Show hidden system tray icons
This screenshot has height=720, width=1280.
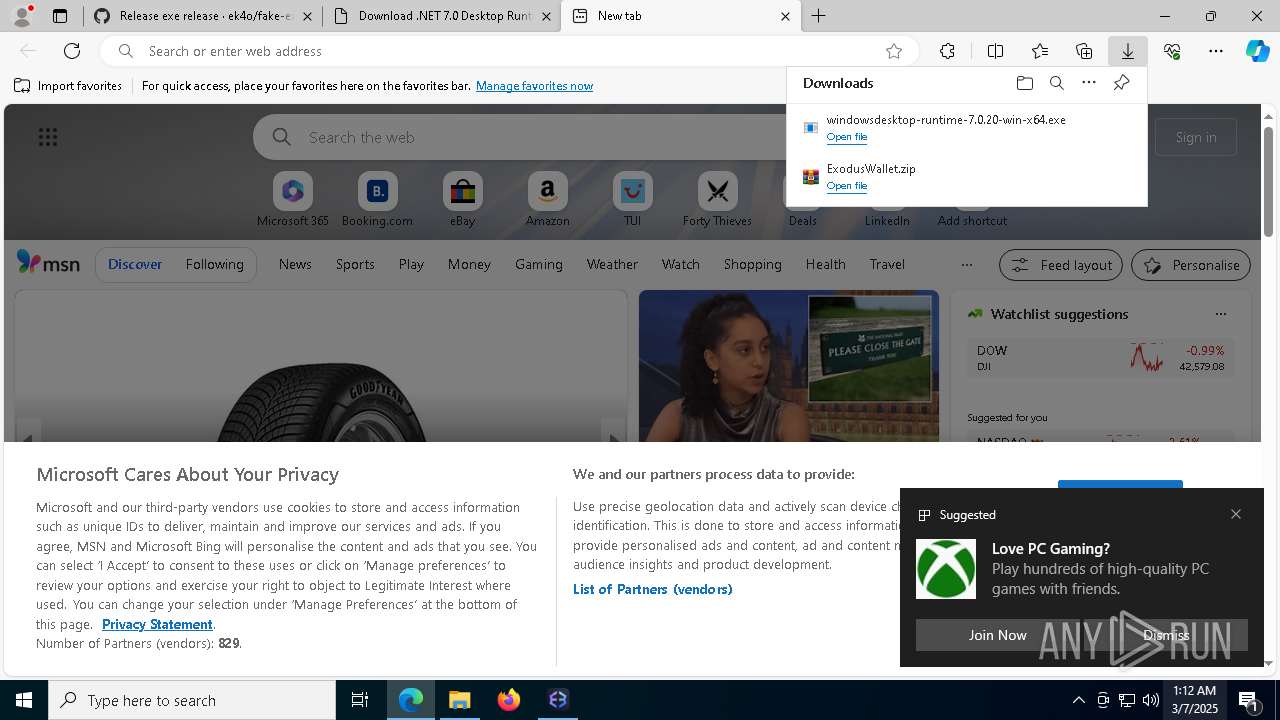click(1078, 700)
